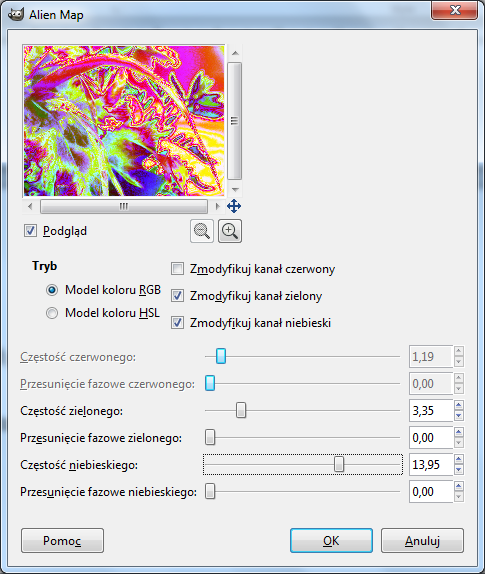Disable the Podgląd preview checkbox
This screenshot has width=485, height=574.
pyautogui.click(x=30, y=231)
